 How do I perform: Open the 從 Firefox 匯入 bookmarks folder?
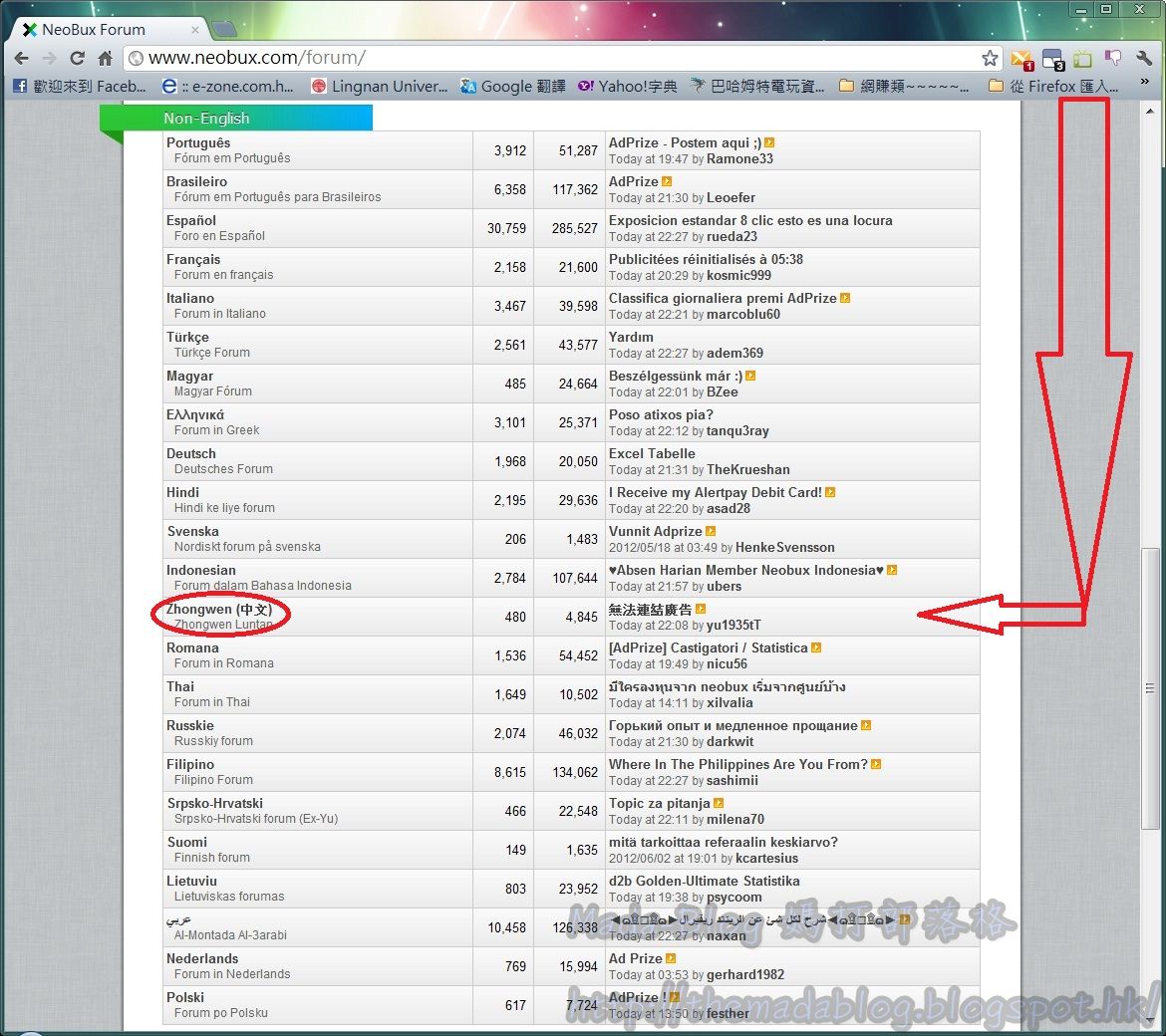pyautogui.click(x=1053, y=87)
